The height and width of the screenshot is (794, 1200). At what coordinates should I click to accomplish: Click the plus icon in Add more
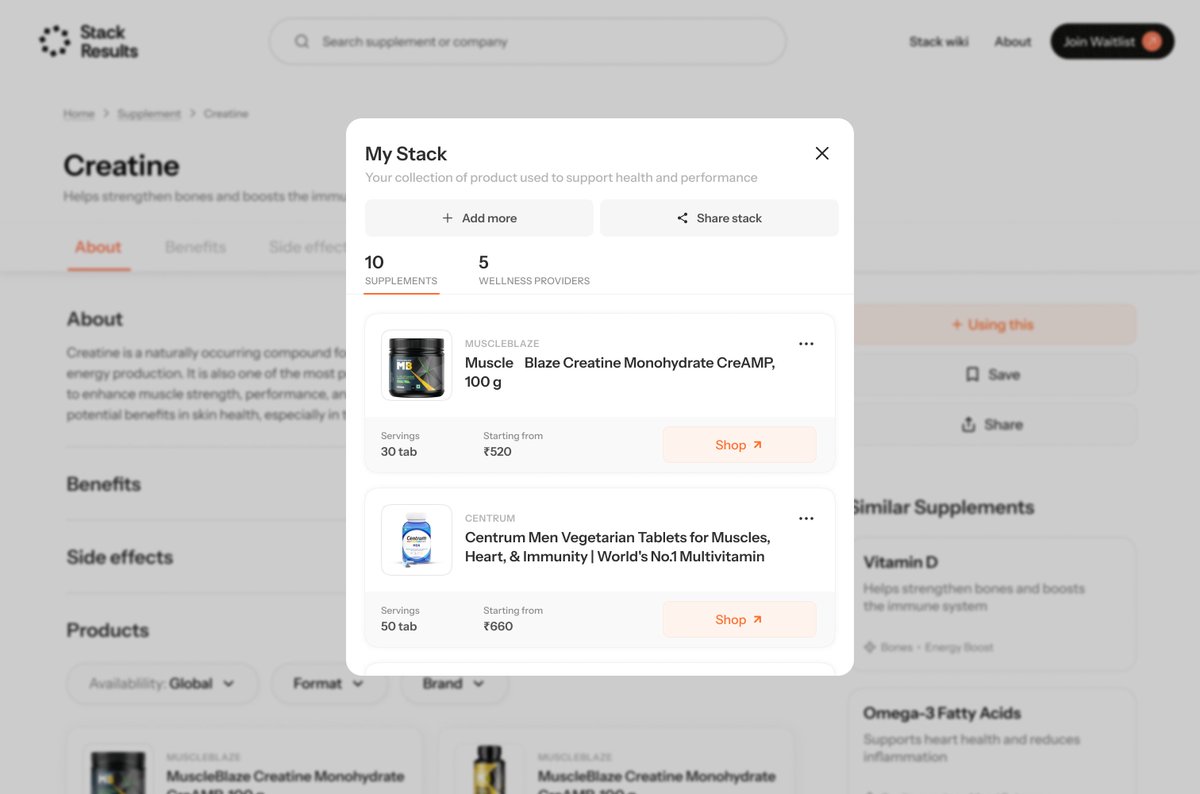(x=448, y=218)
